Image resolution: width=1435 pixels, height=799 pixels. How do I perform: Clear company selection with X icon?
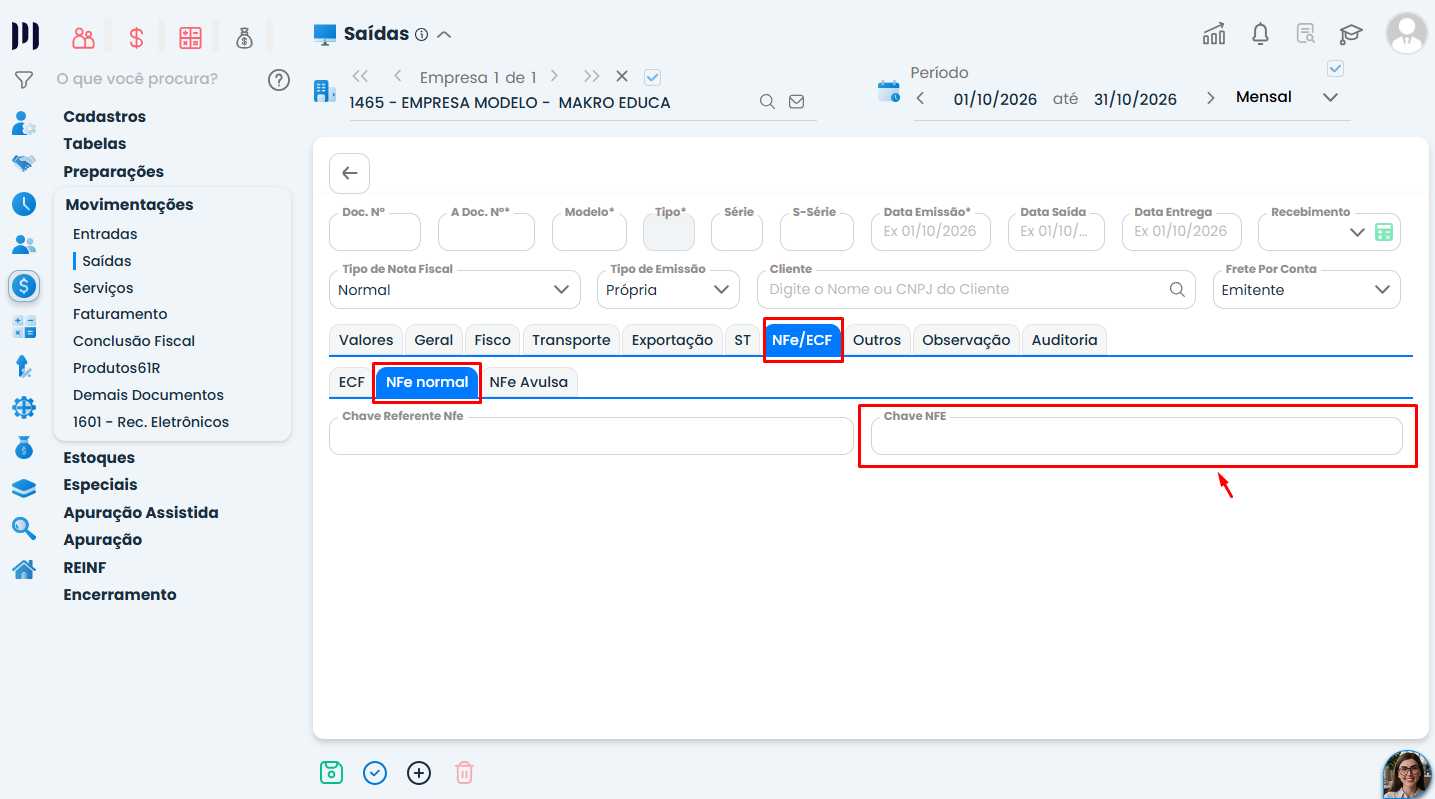621,77
